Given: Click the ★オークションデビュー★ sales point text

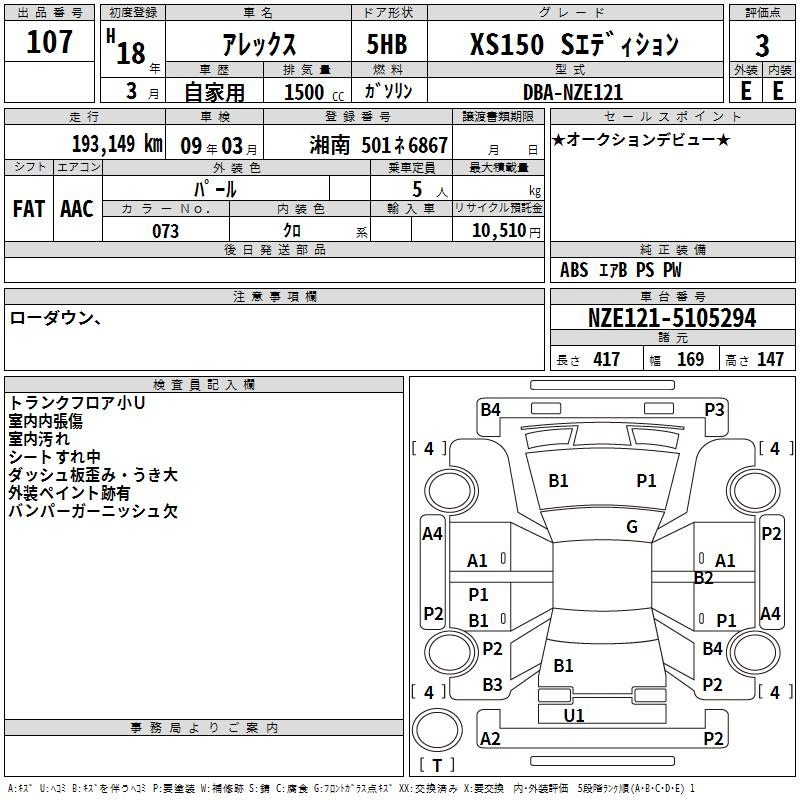Looking at the screenshot, I should 640,139.
